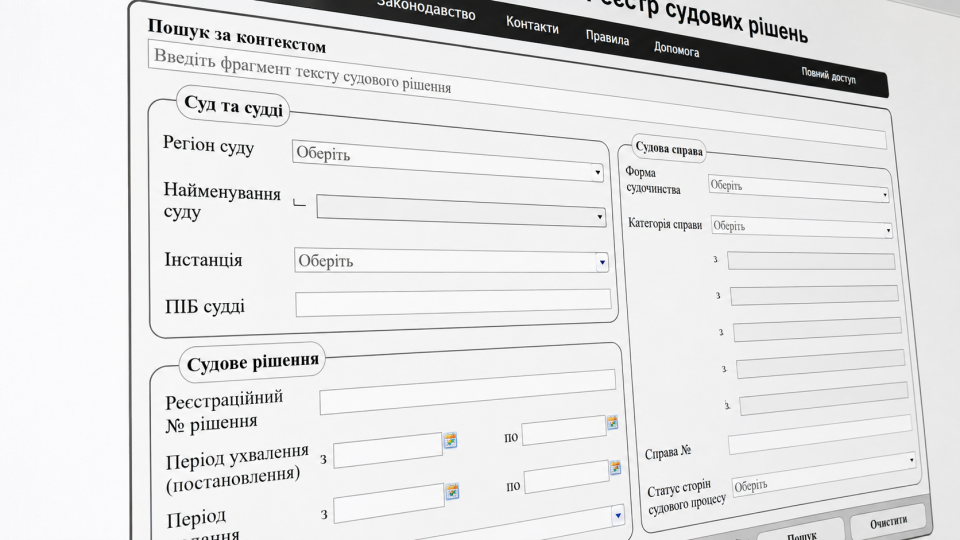This screenshot has width=960, height=540.
Task: Click into the ПІБ судді input field
Action: click(453, 302)
